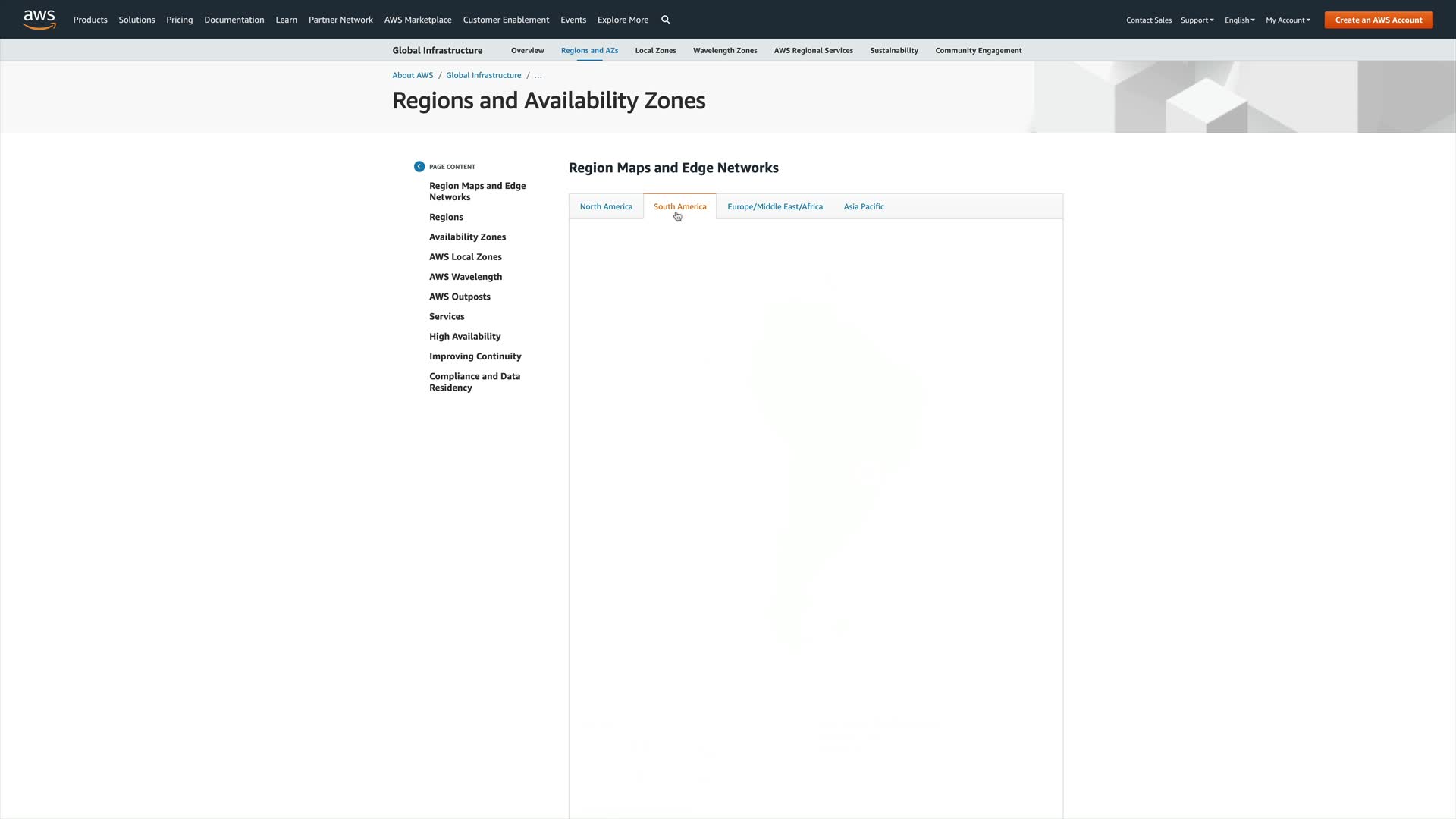Go to the Local Zones subnav item
The width and height of the screenshot is (1456, 819).
(x=655, y=51)
